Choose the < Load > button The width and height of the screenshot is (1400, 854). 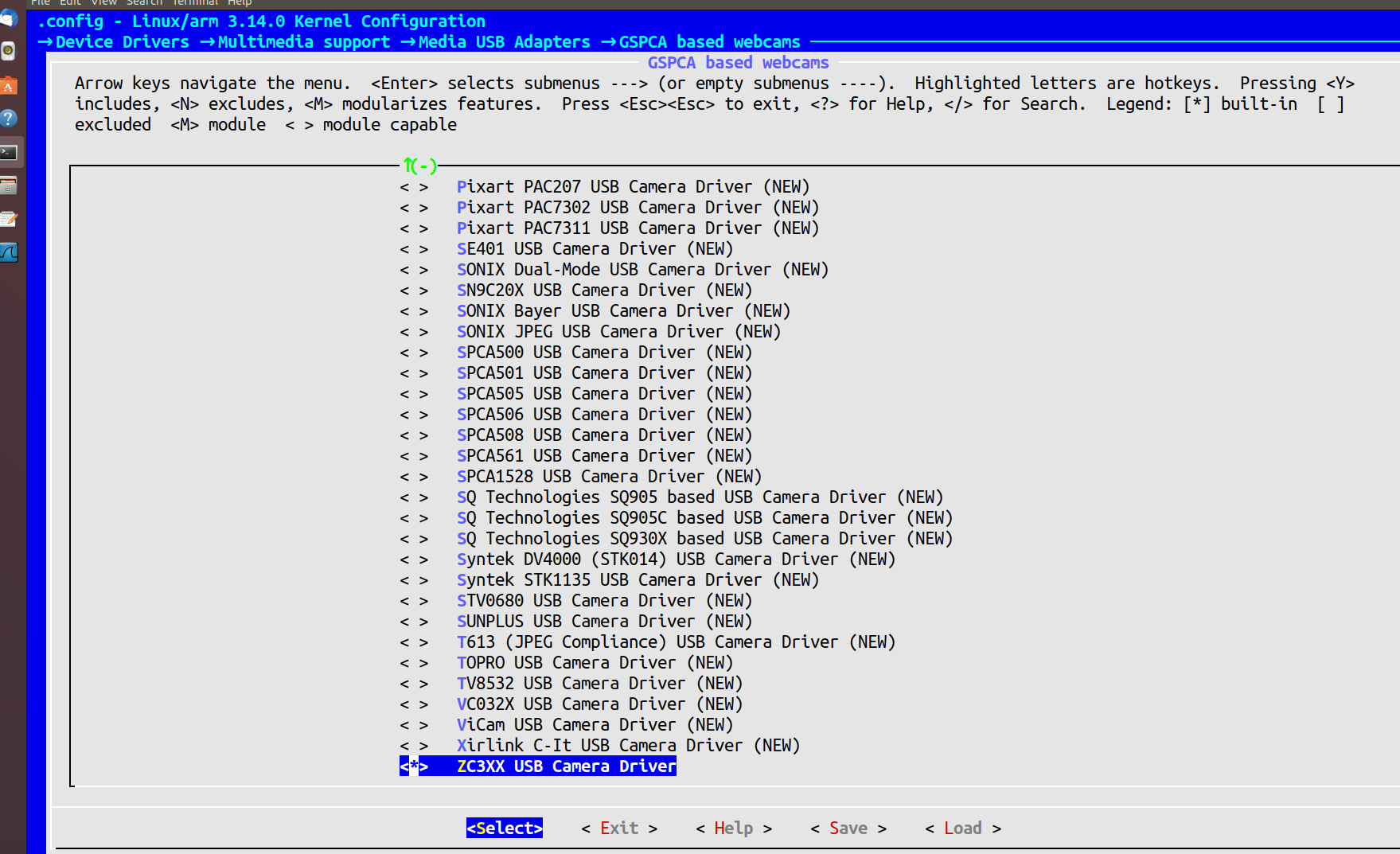pyautogui.click(x=963, y=829)
